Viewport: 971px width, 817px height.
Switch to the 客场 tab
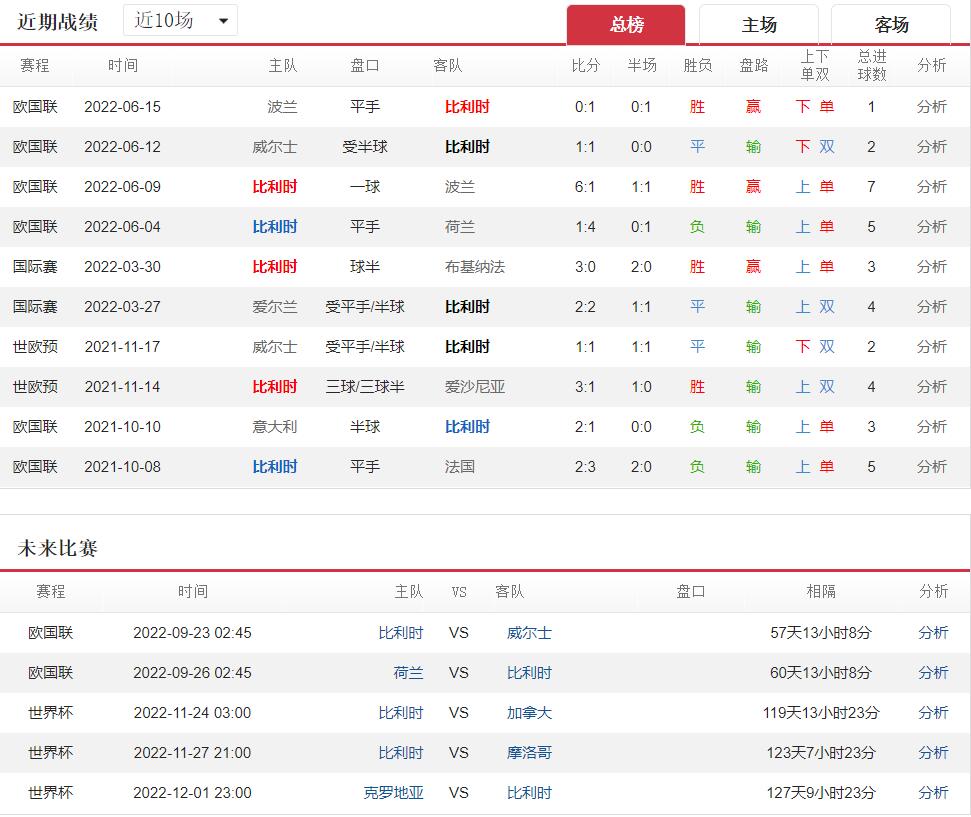(891, 25)
